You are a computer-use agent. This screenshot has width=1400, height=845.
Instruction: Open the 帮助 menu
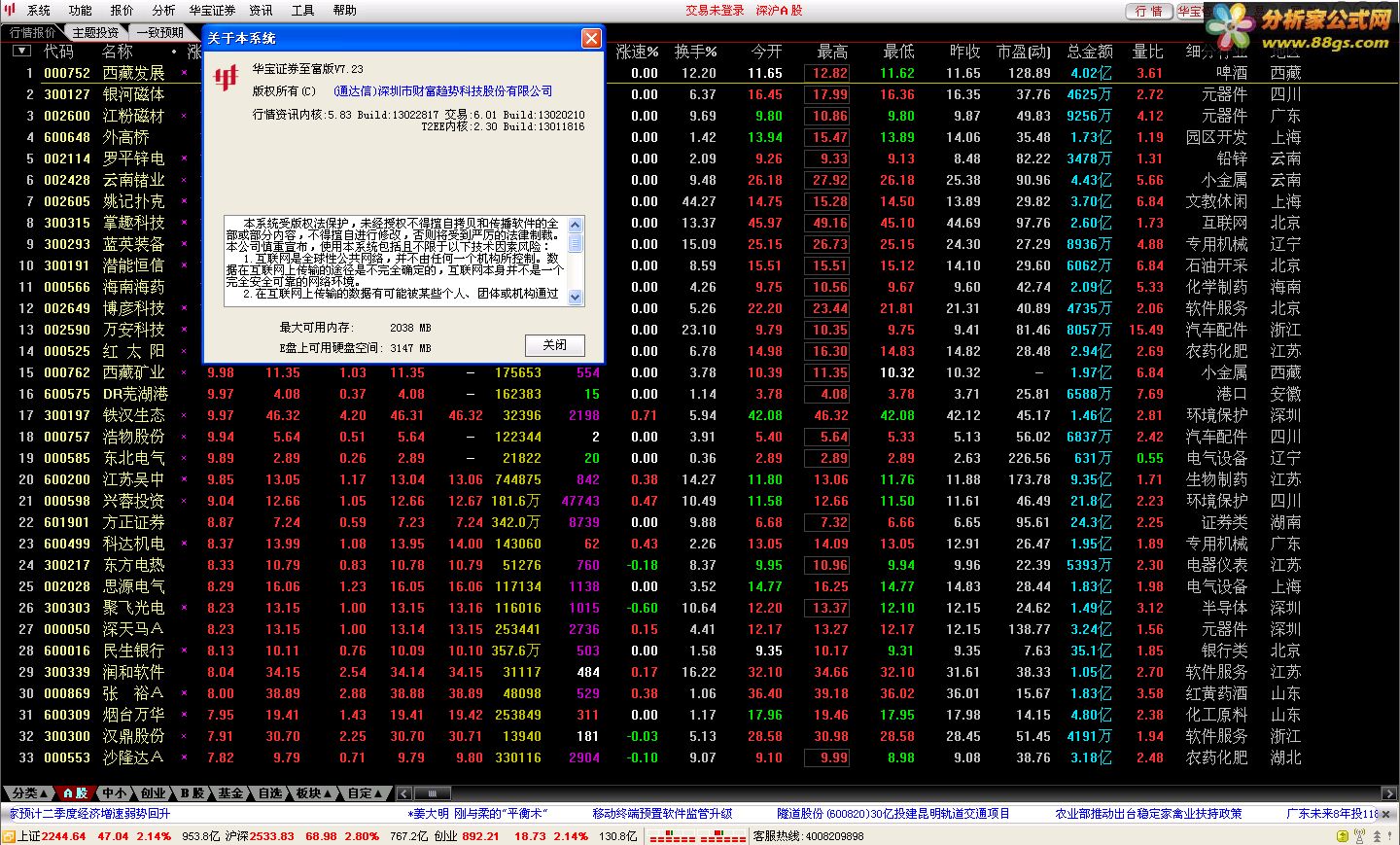point(345,11)
